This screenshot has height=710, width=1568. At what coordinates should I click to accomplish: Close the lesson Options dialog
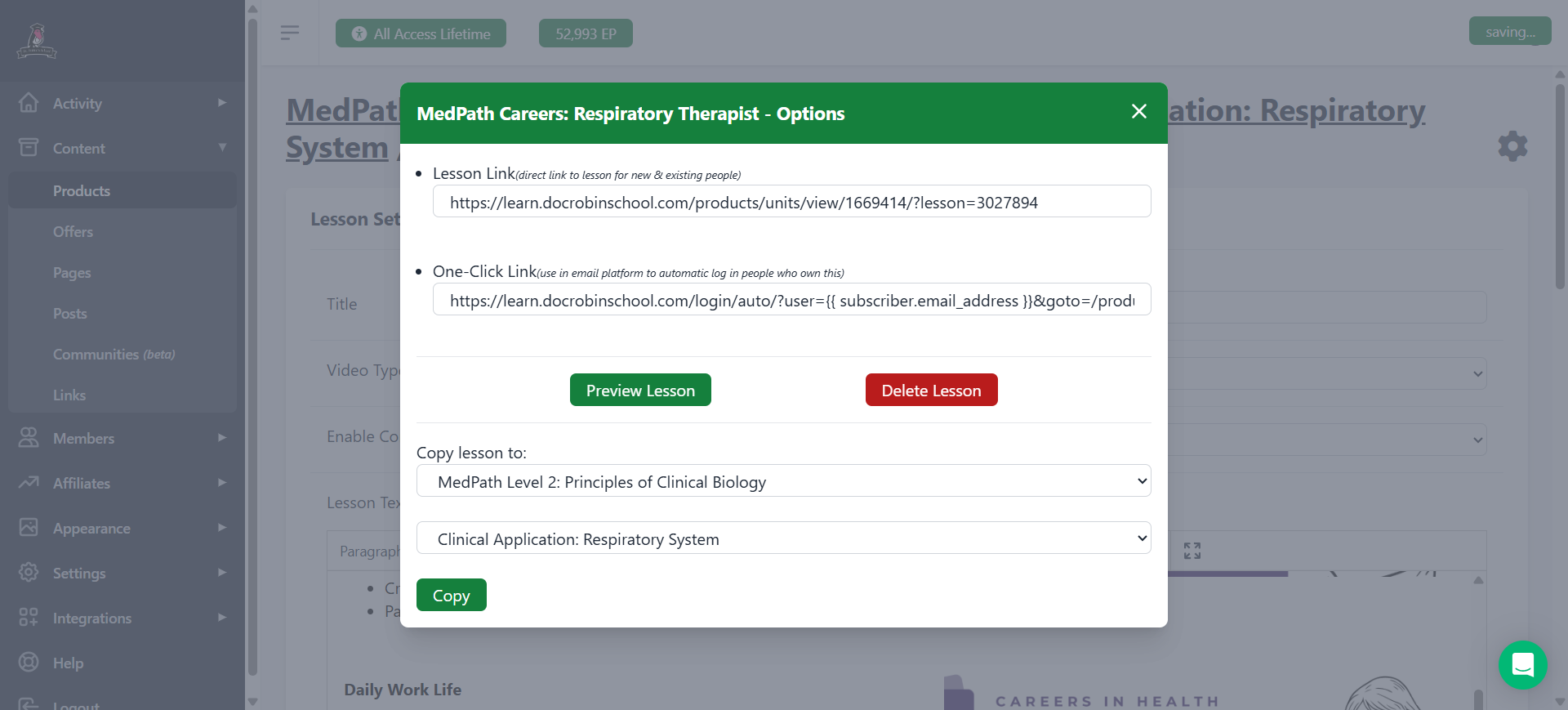[1138, 112]
